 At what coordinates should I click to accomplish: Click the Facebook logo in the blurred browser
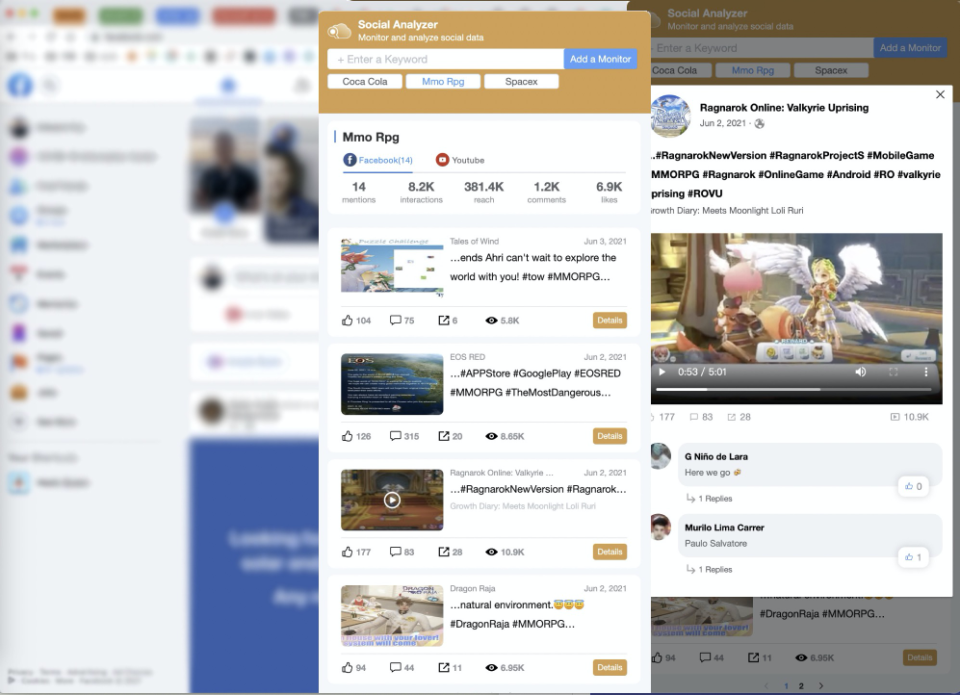coord(20,85)
